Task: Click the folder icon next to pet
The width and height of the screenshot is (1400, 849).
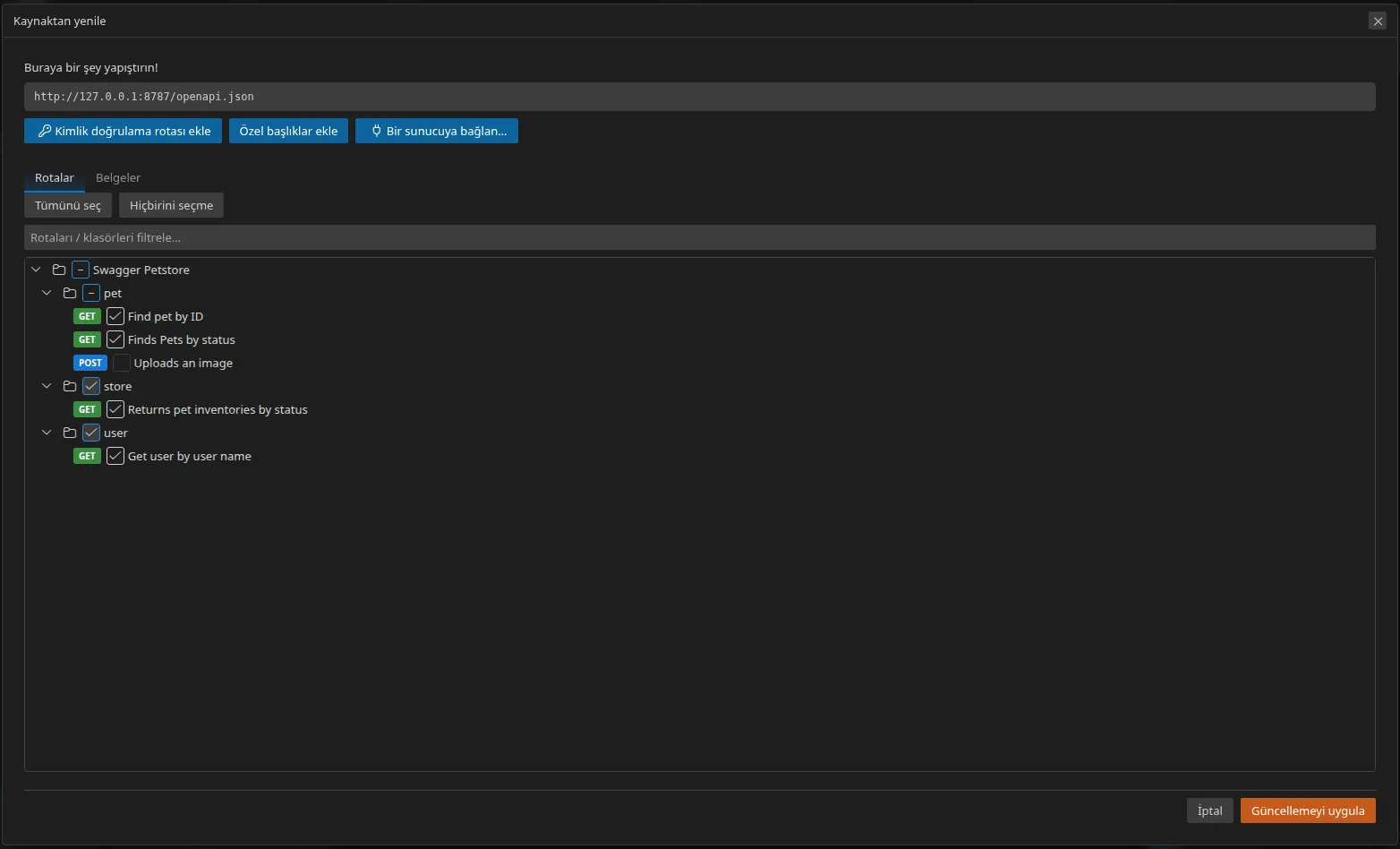Action: [70, 293]
